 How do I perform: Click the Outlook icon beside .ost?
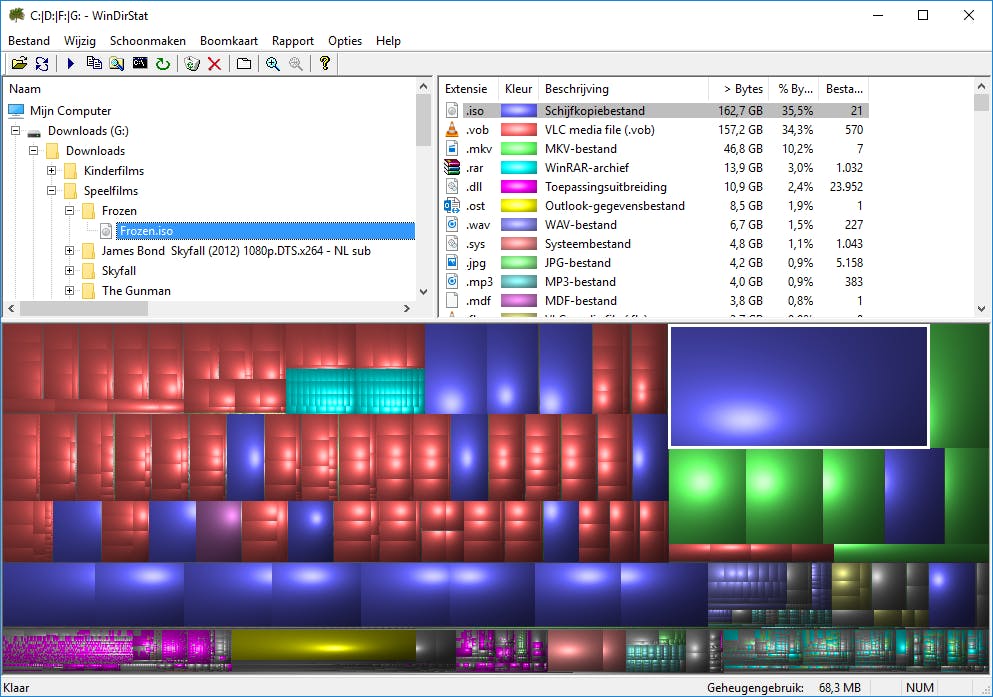(x=452, y=205)
